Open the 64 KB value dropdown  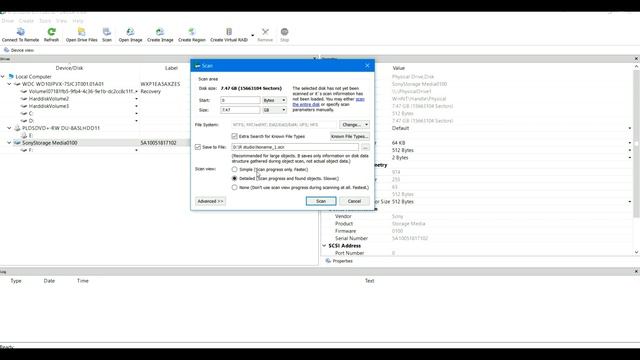click(630, 143)
